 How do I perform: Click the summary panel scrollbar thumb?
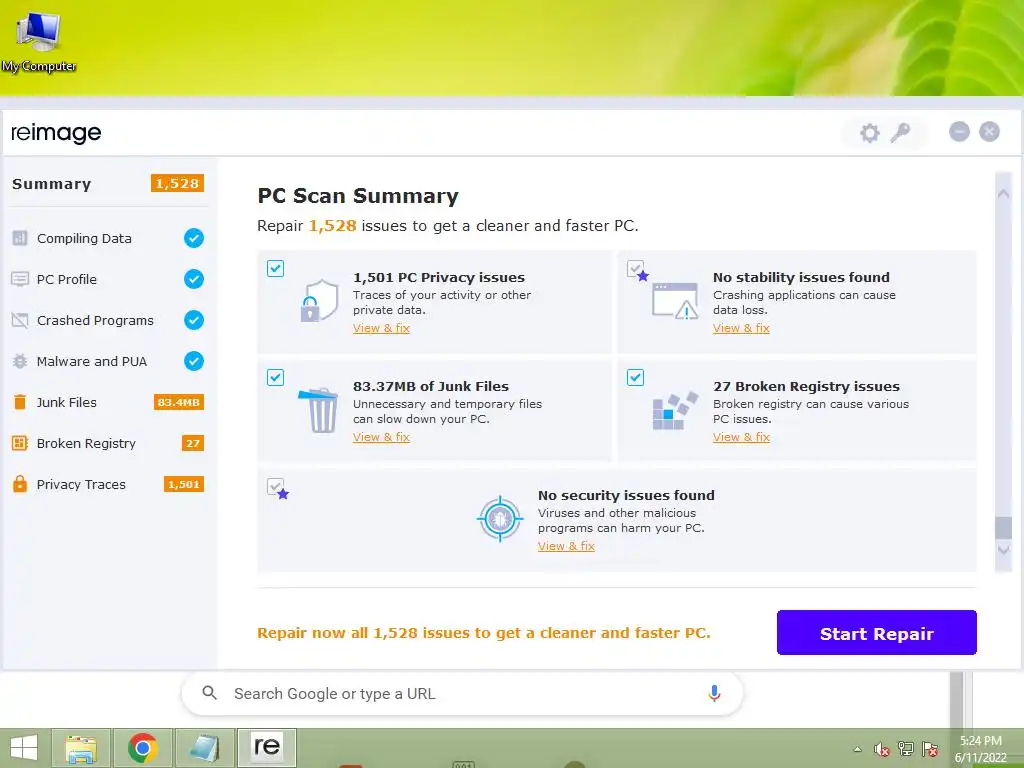coord(1003,528)
